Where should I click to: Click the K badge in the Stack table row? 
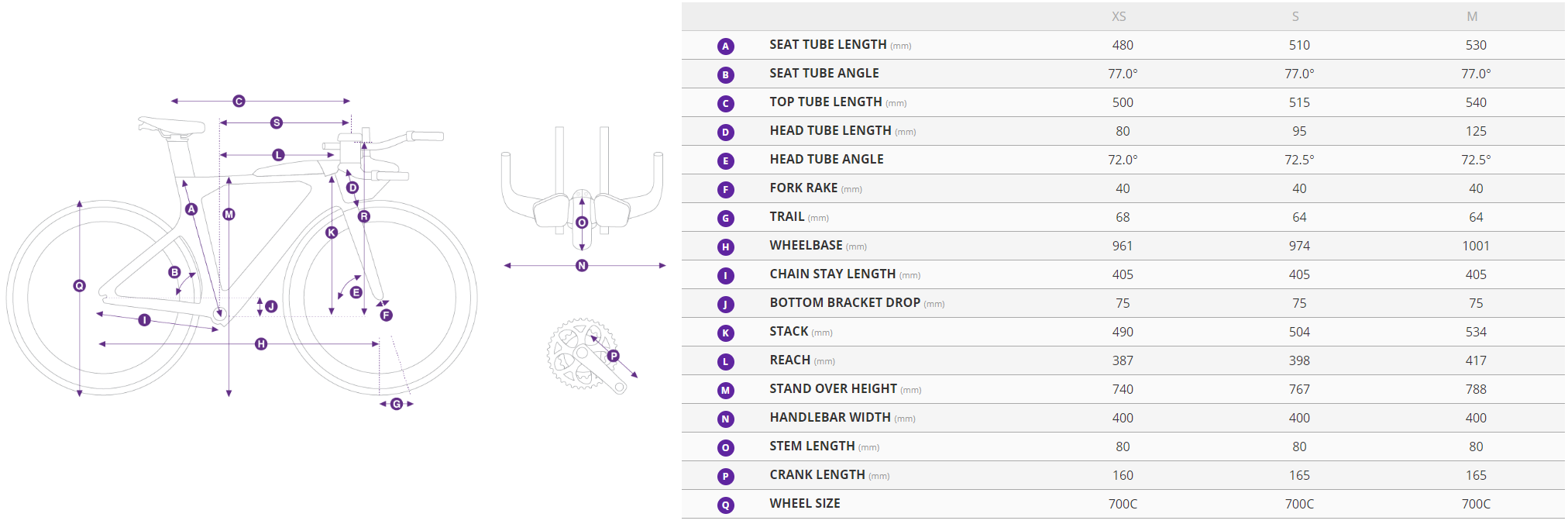coord(725,333)
